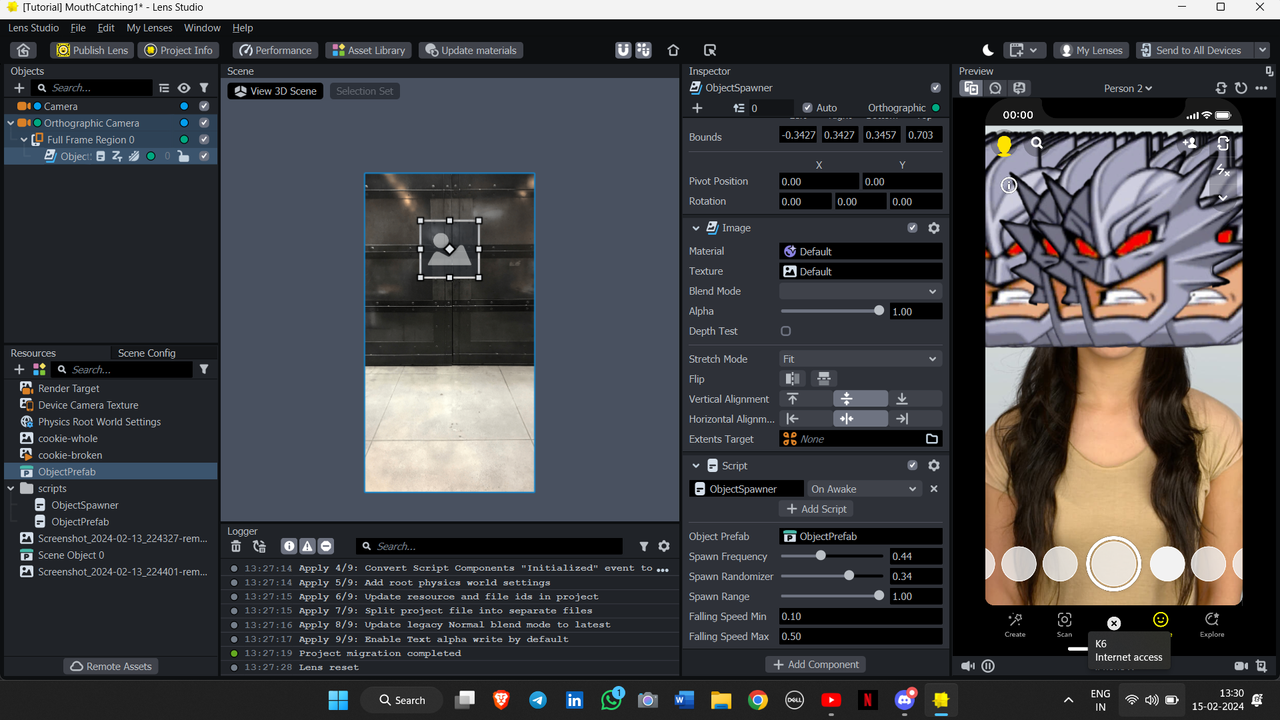Toggle the snapping magnet icon
The image size is (1280, 720).
[623, 50]
